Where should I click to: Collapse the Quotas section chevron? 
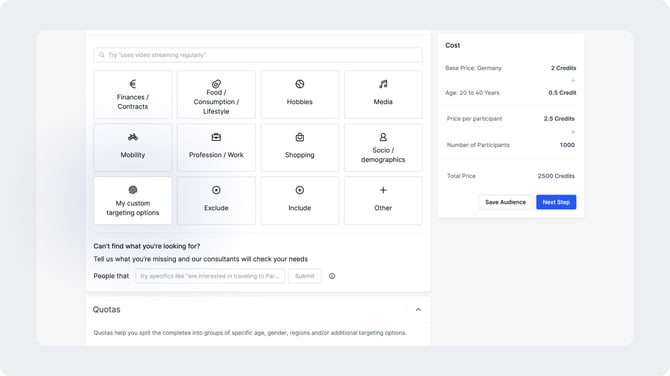click(418, 310)
